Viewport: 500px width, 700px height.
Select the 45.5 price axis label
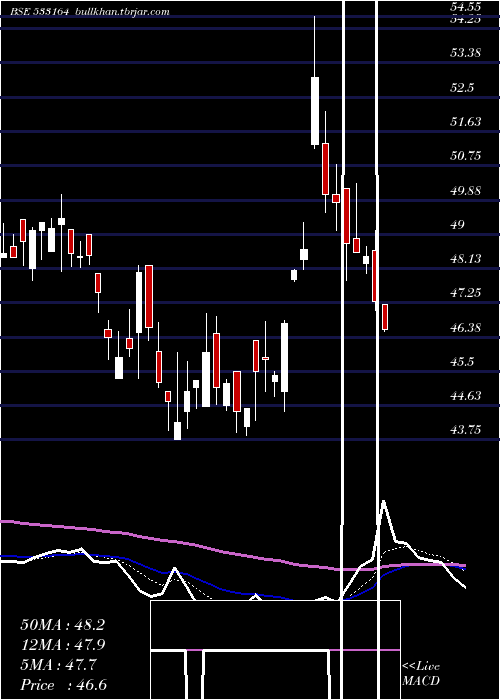coord(462,362)
